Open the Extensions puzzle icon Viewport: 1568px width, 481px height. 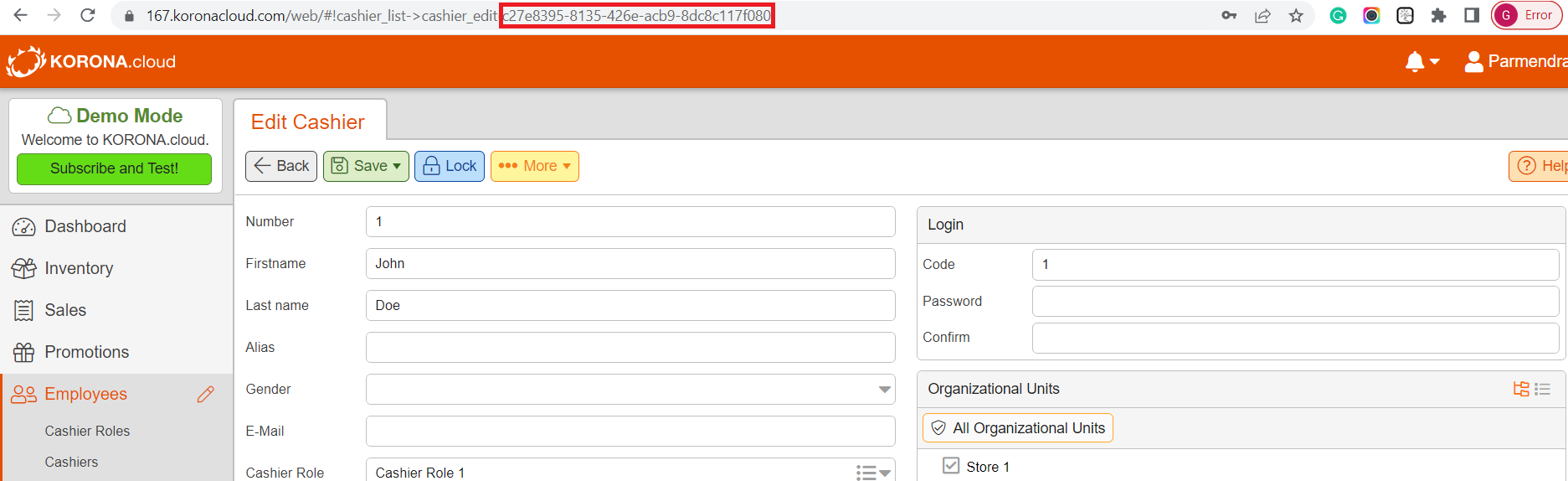point(1438,15)
